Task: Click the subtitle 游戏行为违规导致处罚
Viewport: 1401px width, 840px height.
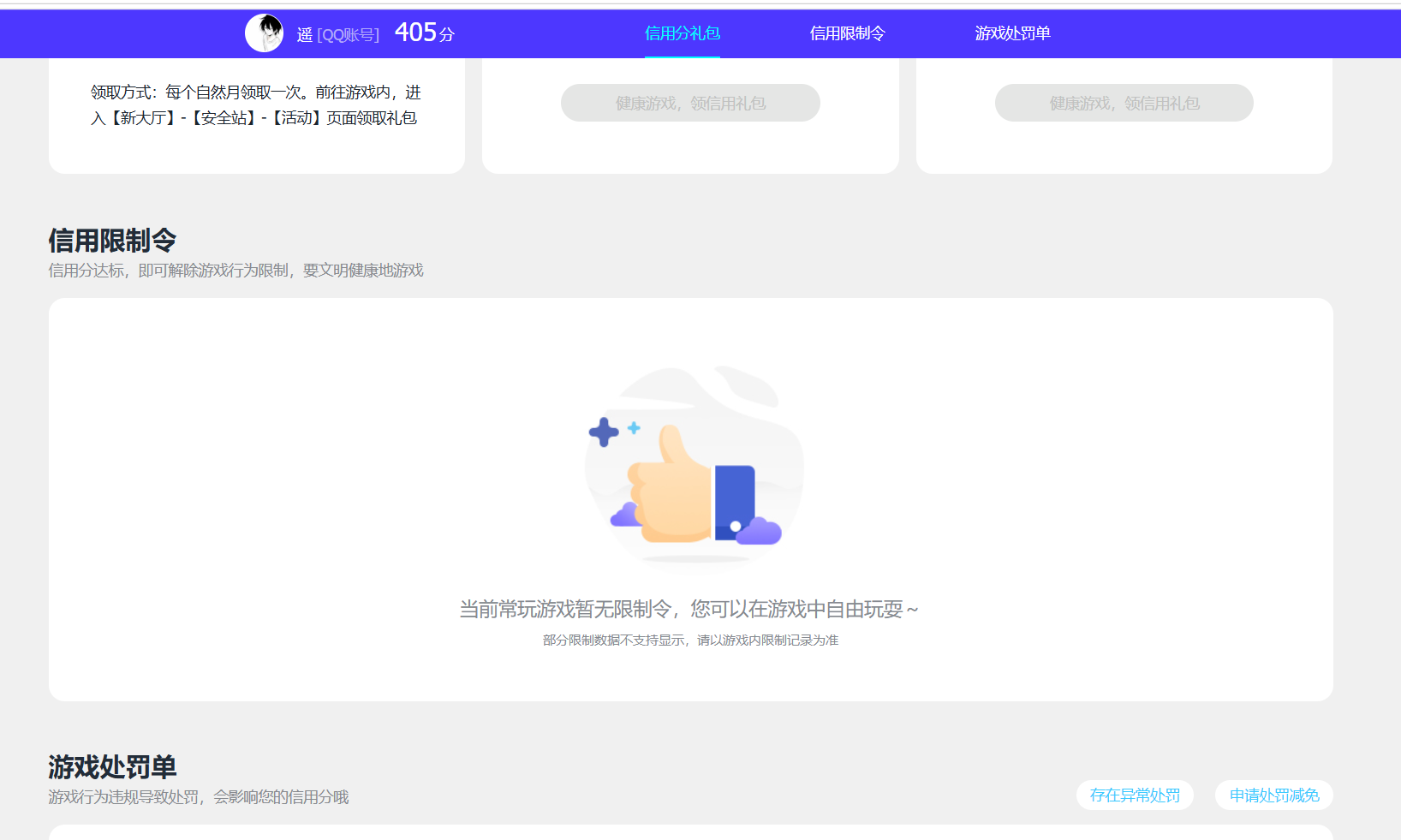Action: click(x=123, y=797)
